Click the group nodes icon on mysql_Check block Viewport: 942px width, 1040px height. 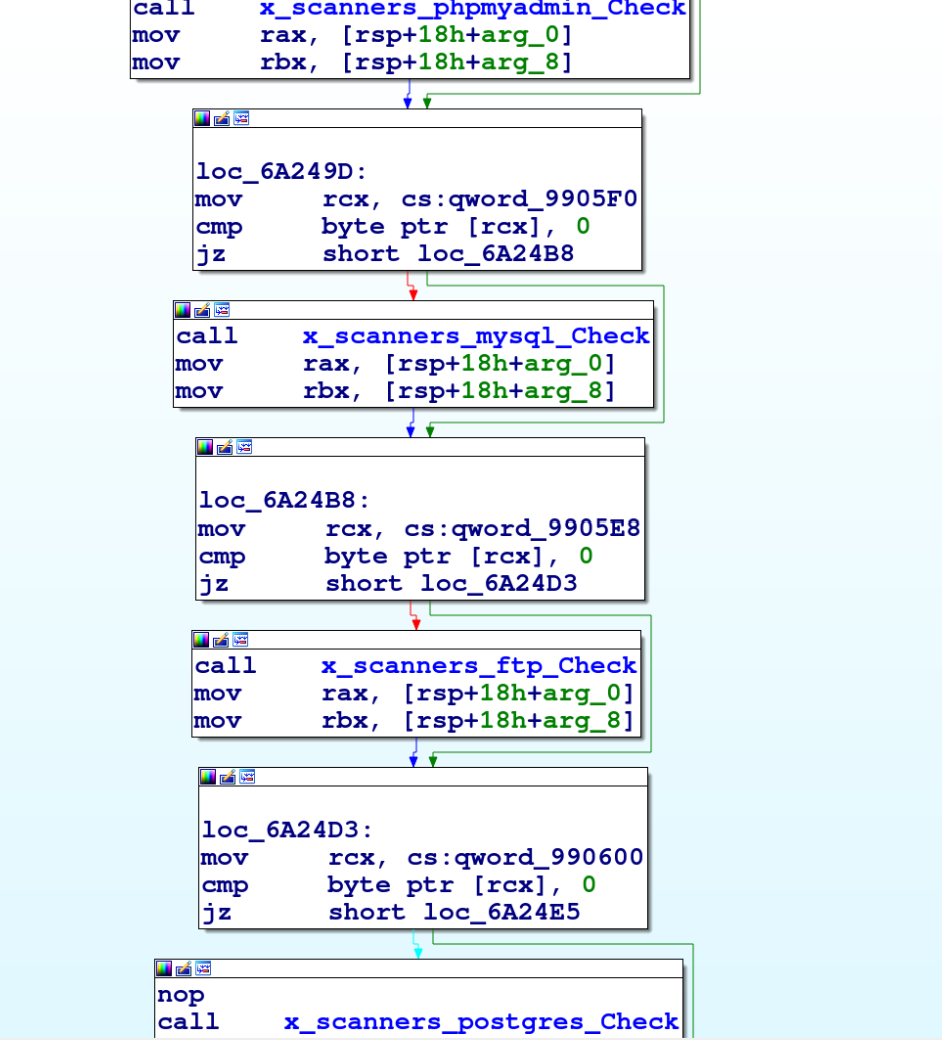pyautogui.click(x=221, y=310)
